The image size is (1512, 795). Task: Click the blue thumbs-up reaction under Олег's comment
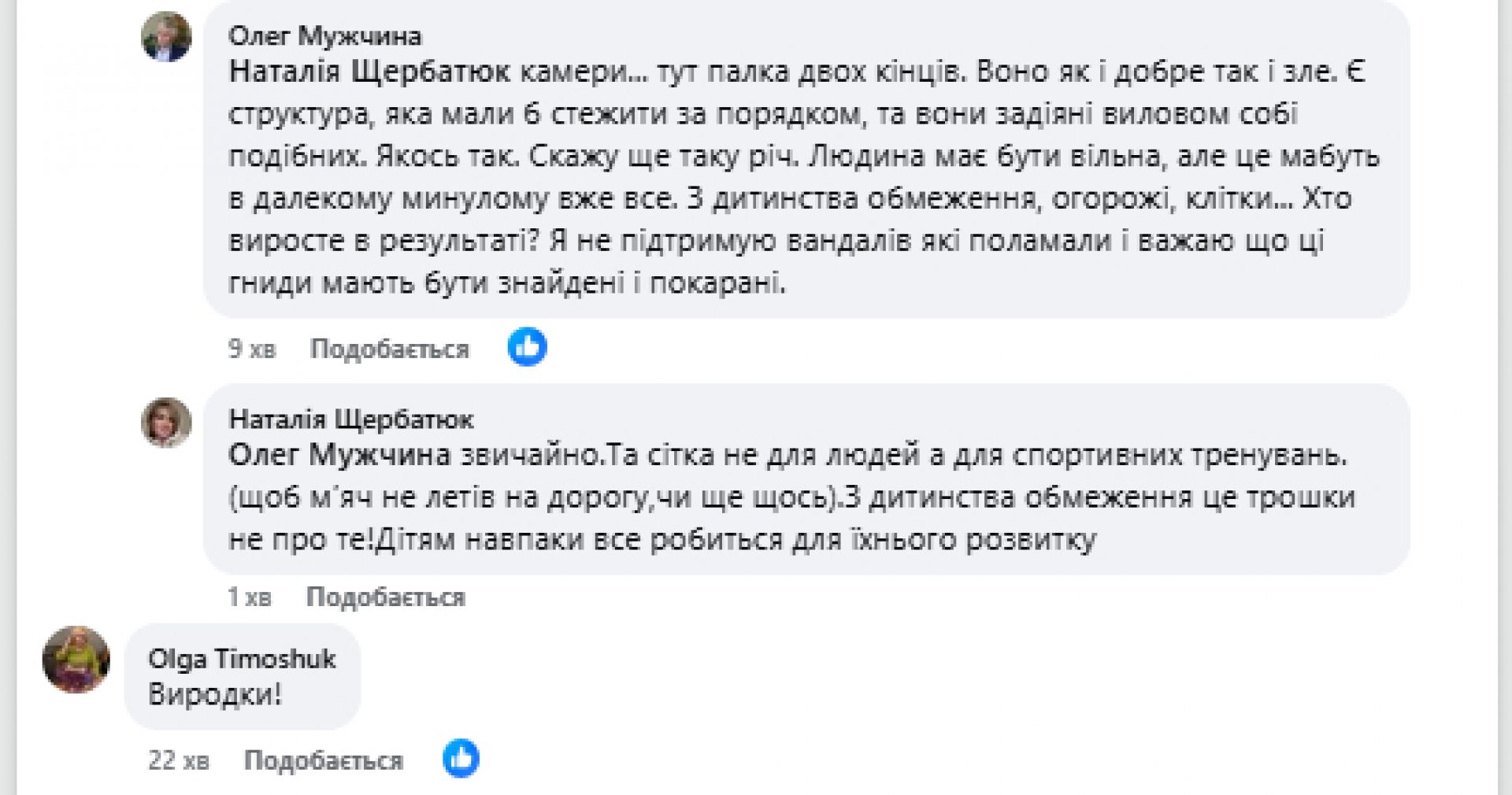[527, 347]
